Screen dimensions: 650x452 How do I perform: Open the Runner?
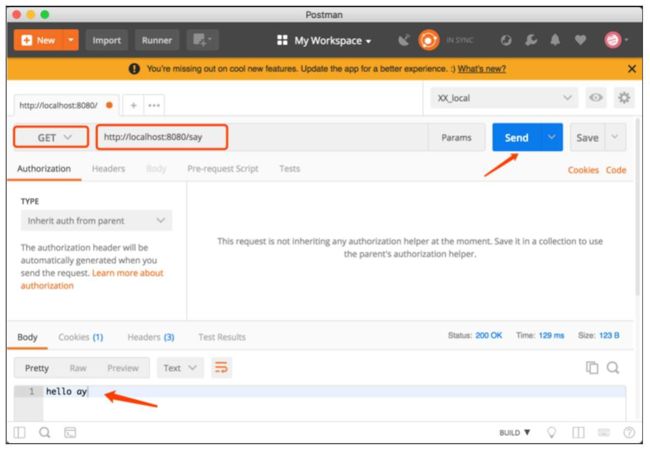157,40
